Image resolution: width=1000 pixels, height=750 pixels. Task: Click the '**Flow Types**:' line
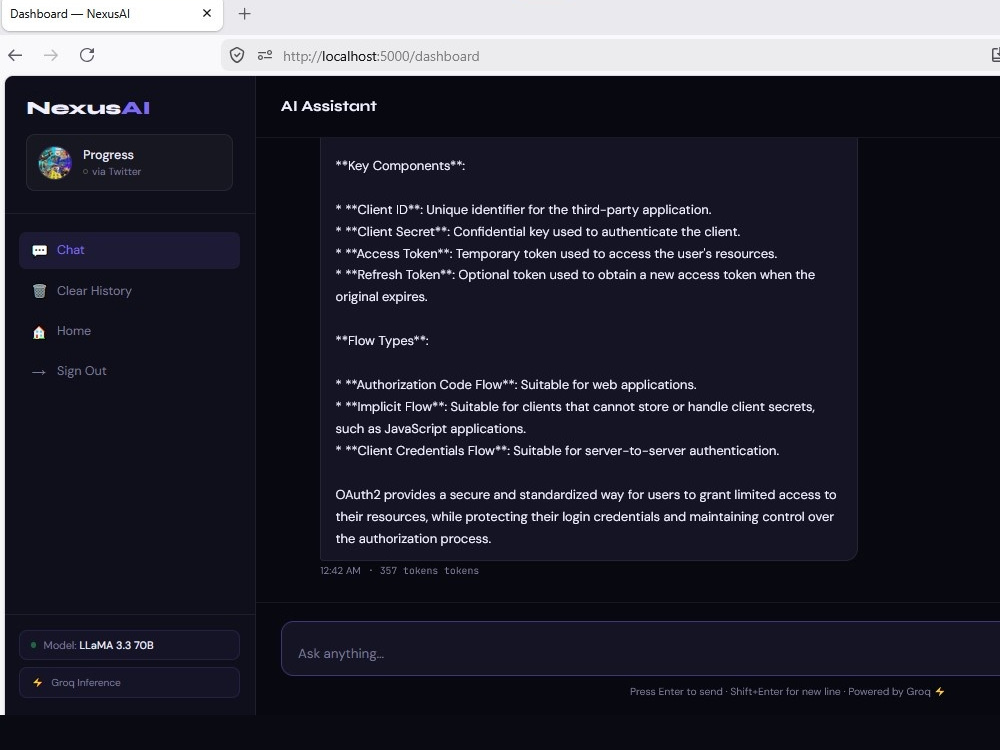[382, 341]
